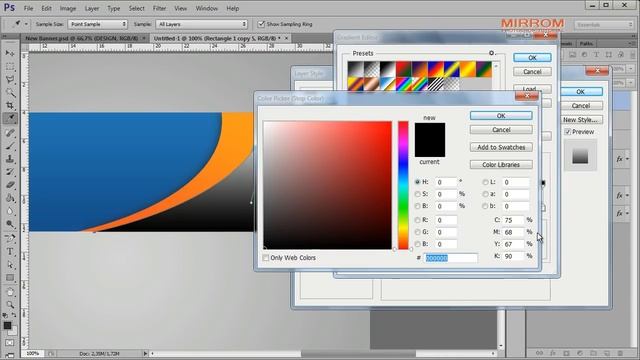Toggle Preview checkbox in Layer Style dialog
This screenshot has height=360, width=640.
[567, 132]
